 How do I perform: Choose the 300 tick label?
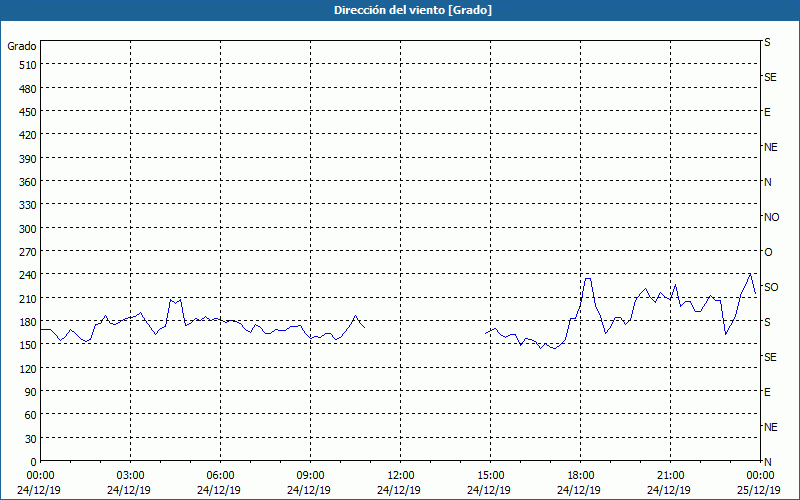coord(28,229)
